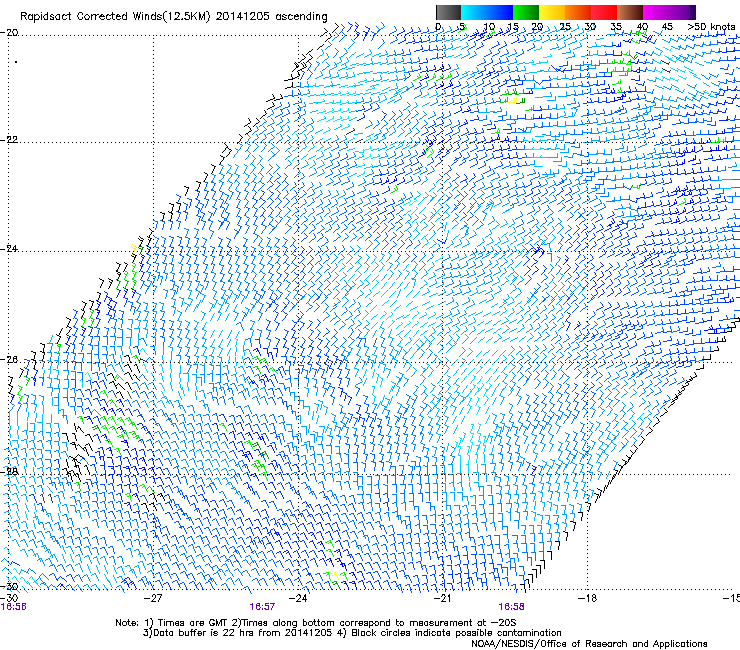This screenshot has width=740, height=650.
Task: Click the latitude label '-26'
Action: pos(9,360)
